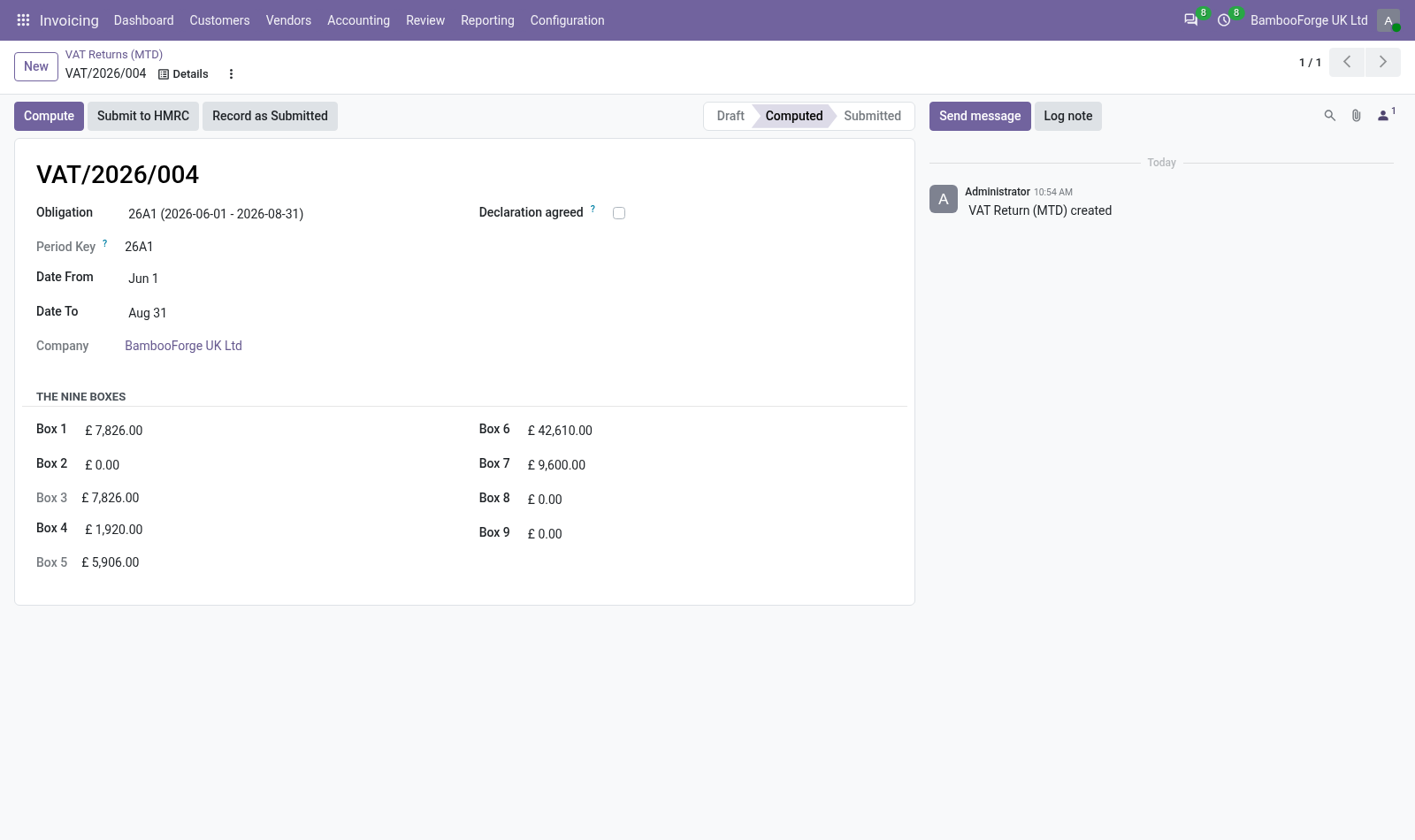Click the 10:54 AM message timestamp
This screenshot has width=1415, height=840.
click(1053, 192)
